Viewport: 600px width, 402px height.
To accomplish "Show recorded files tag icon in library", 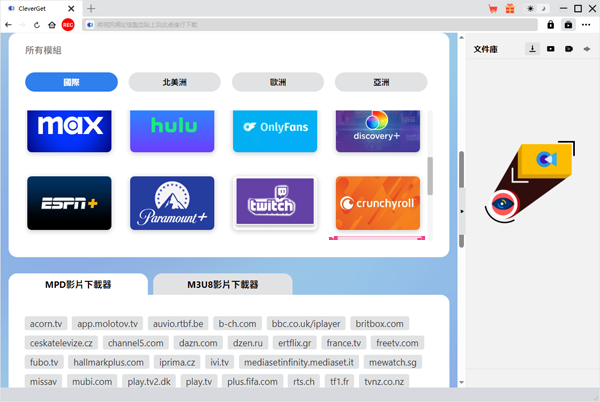I will pyautogui.click(x=569, y=49).
